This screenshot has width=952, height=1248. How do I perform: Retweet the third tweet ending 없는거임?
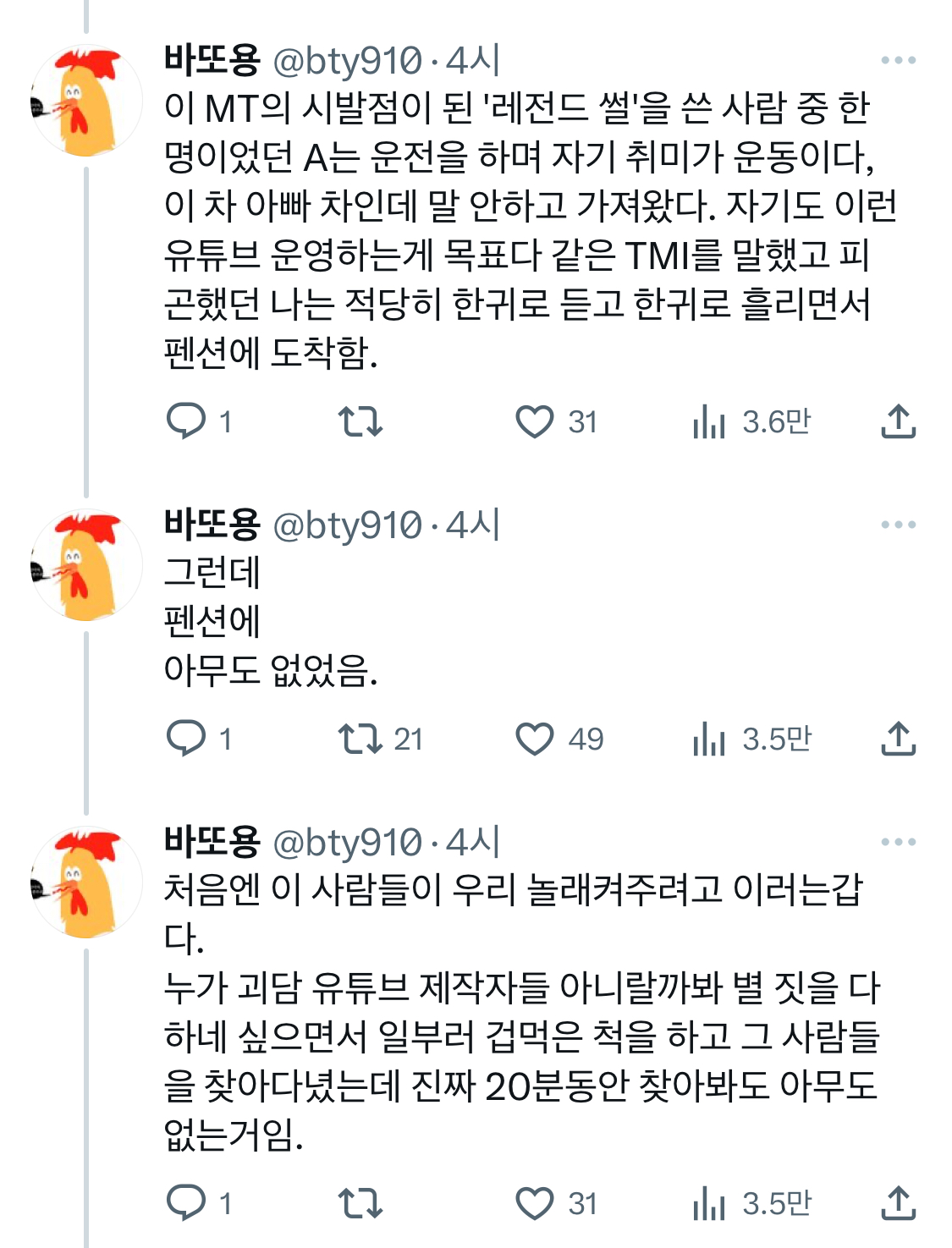[x=360, y=1202]
